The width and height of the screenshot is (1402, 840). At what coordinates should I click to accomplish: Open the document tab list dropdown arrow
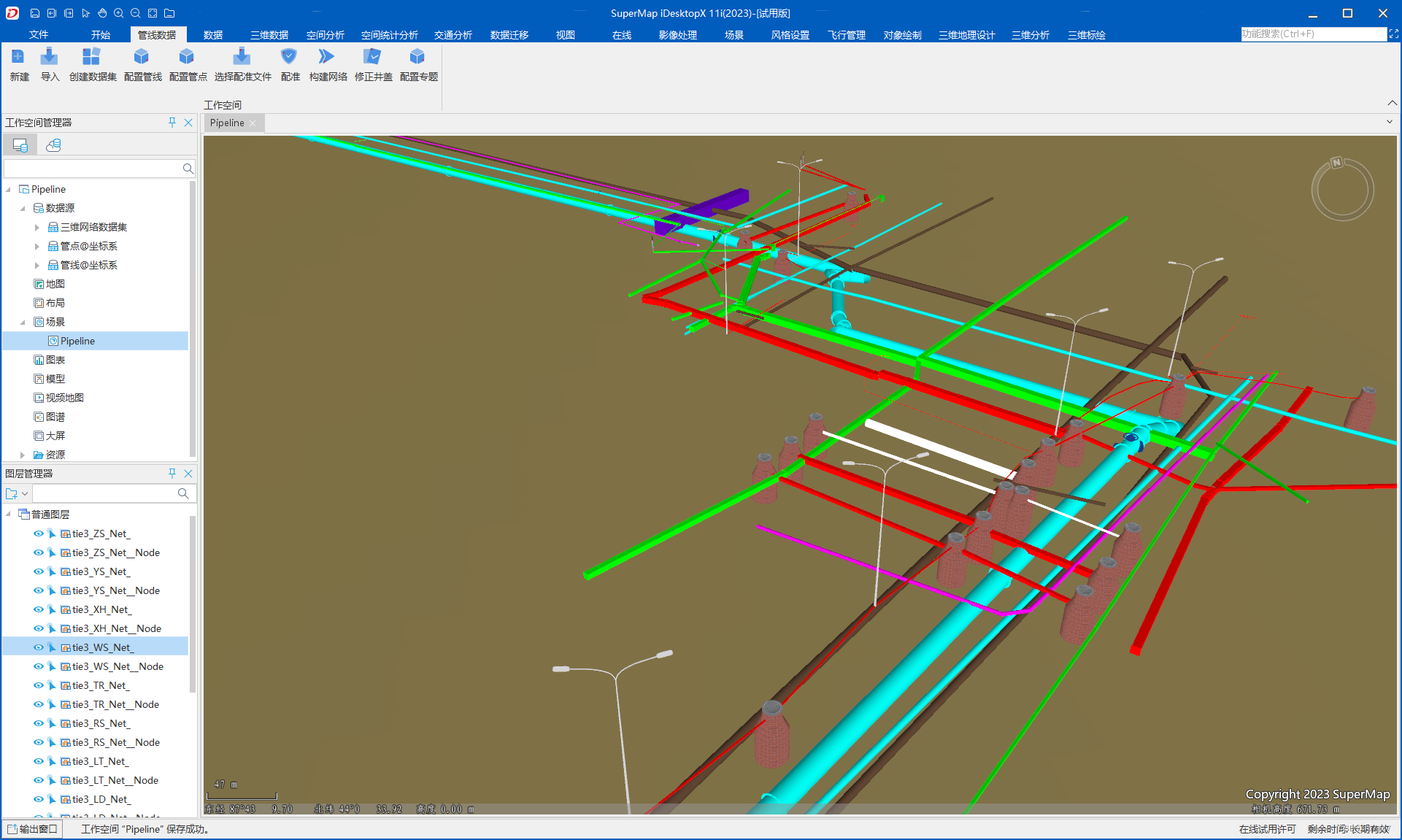pyautogui.click(x=1390, y=122)
